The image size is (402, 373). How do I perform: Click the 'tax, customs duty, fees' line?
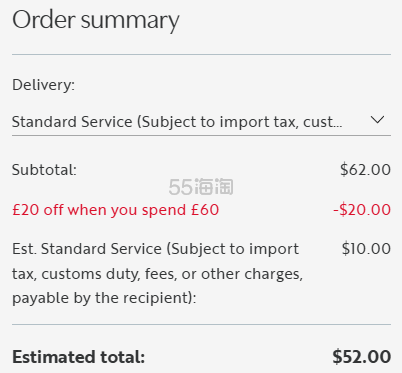(157, 274)
